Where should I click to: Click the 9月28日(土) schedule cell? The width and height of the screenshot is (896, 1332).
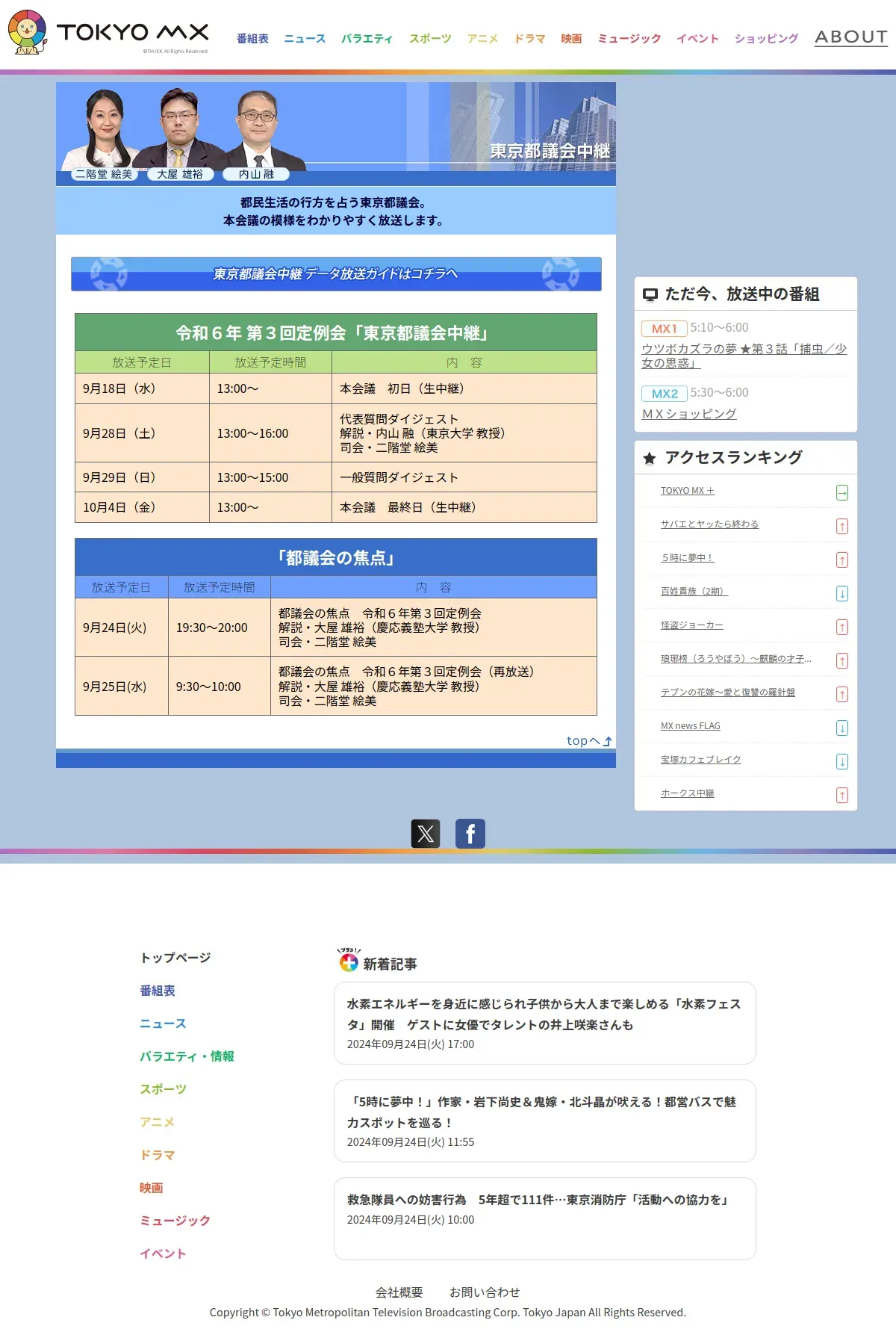pos(142,433)
